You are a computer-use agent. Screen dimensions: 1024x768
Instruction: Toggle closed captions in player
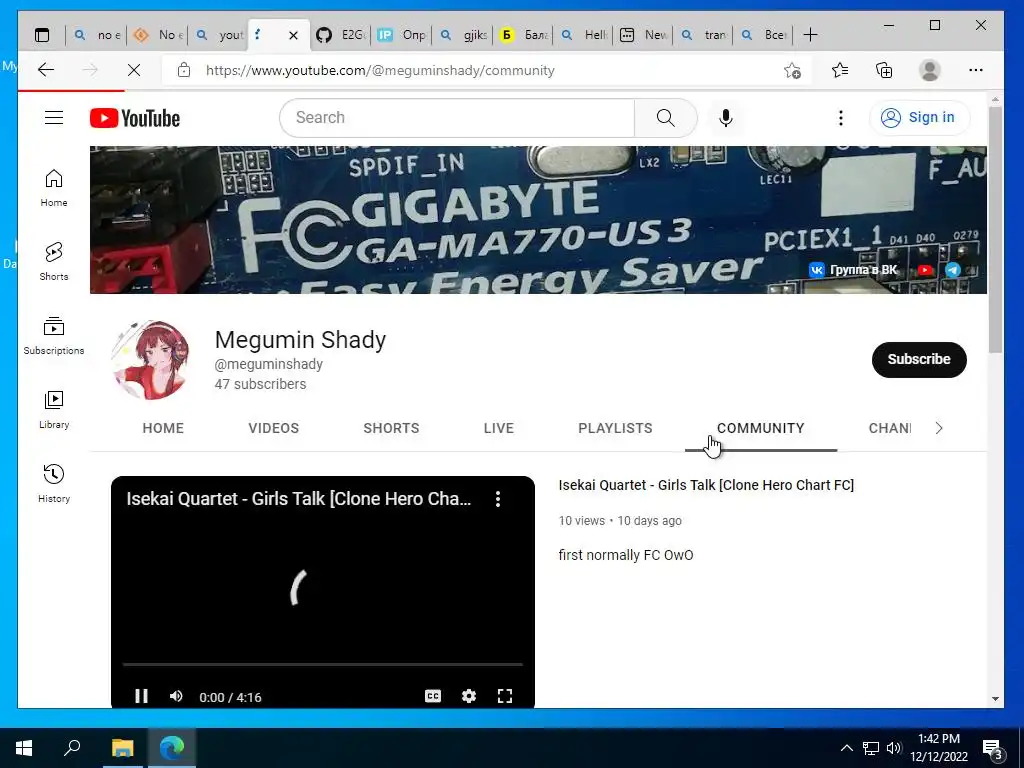click(433, 696)
